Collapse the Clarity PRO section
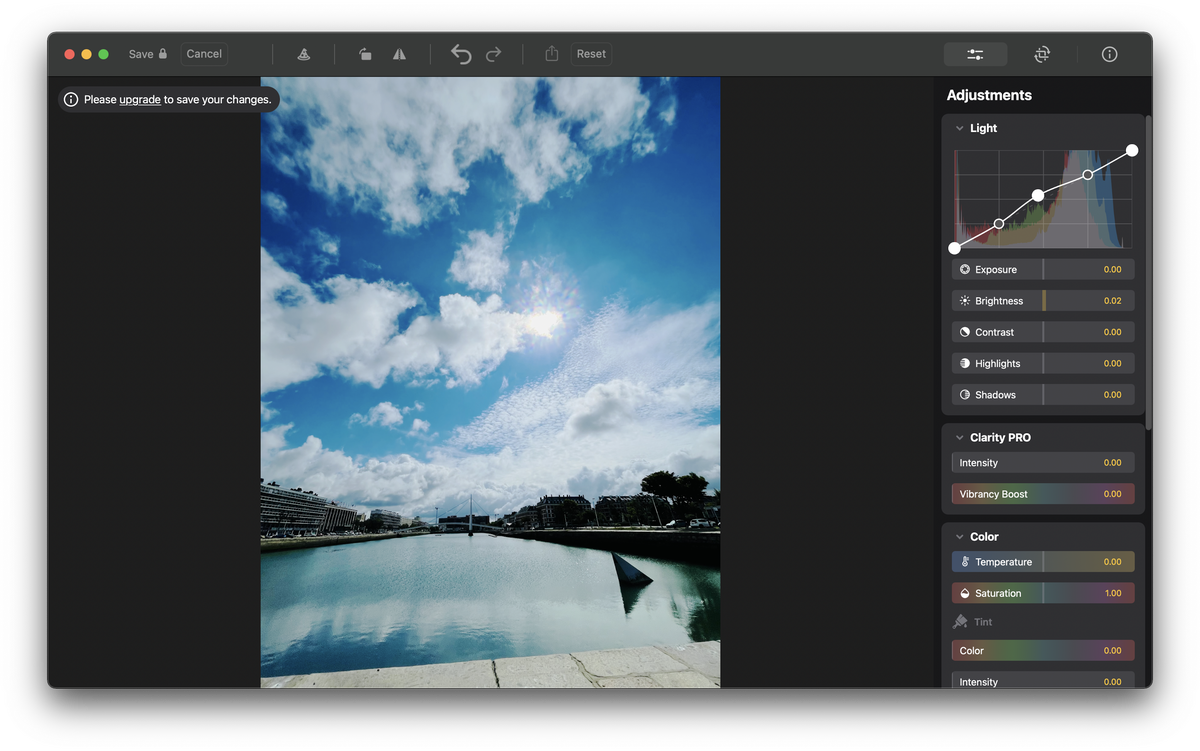Screen dimensions: 1200x751 click(959, 437)
